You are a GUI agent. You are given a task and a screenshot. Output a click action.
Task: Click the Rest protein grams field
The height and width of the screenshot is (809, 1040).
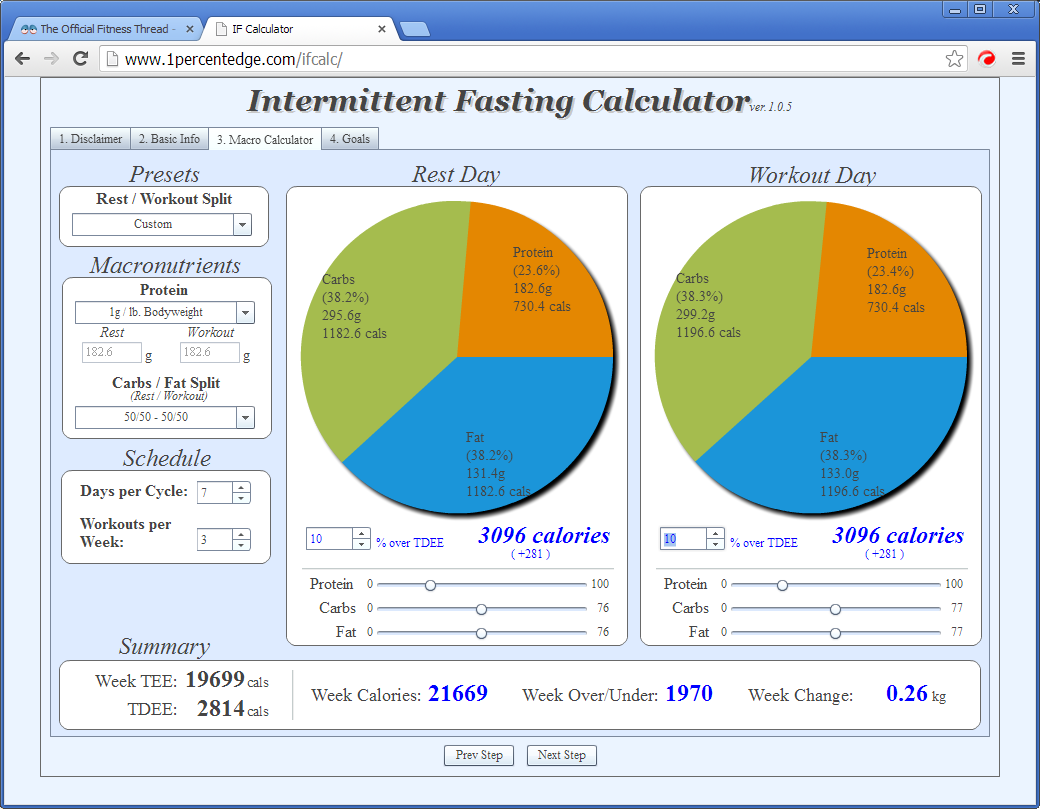(111, 352)
